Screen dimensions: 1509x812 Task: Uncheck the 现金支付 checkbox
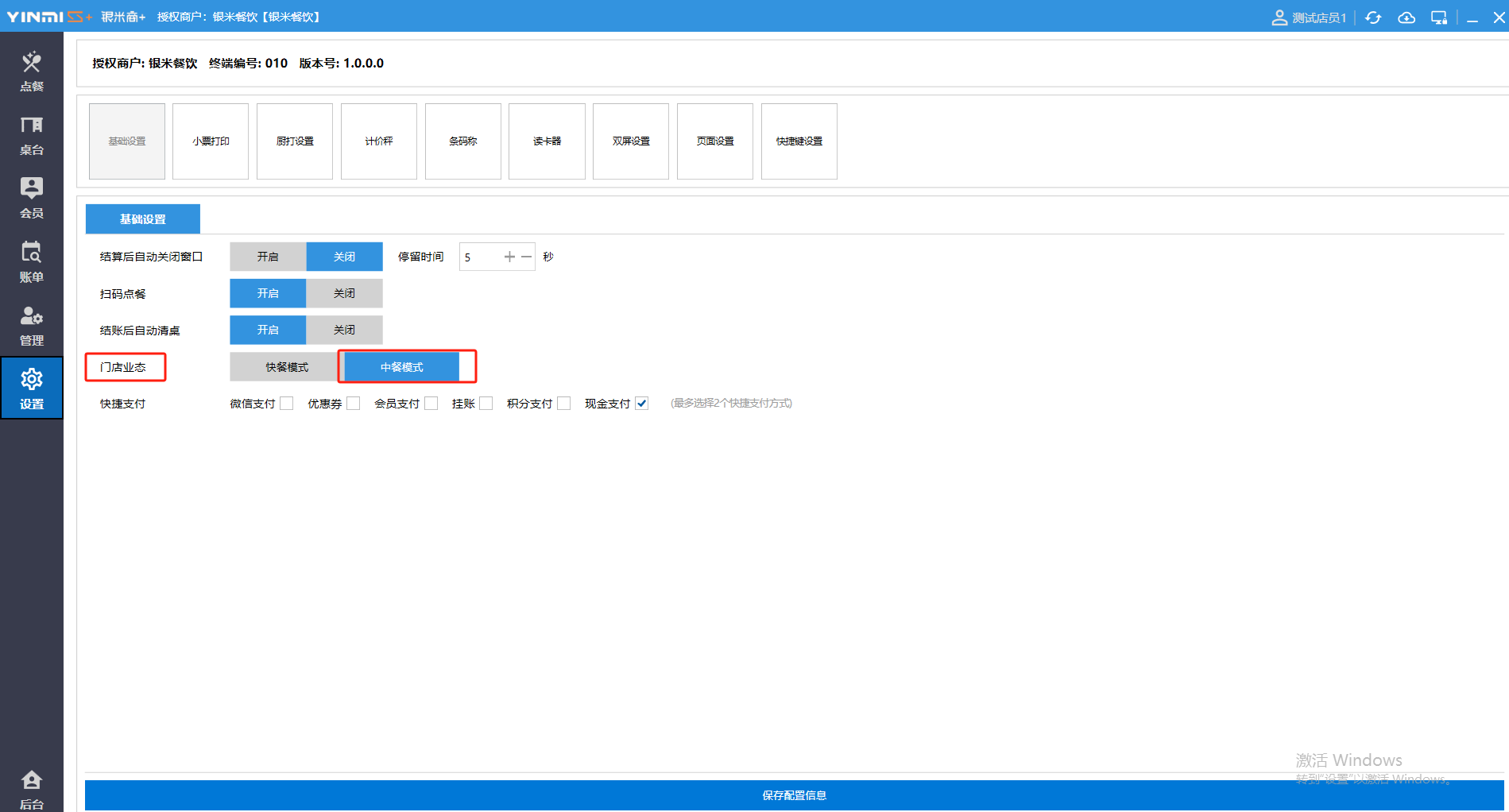(x=642, y=404)
